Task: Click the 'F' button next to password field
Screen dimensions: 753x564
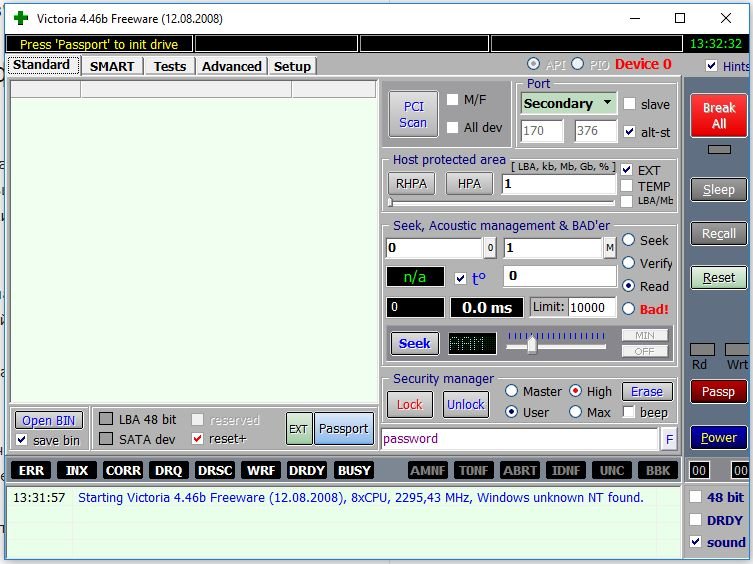Action: click(x=669, y=439)
